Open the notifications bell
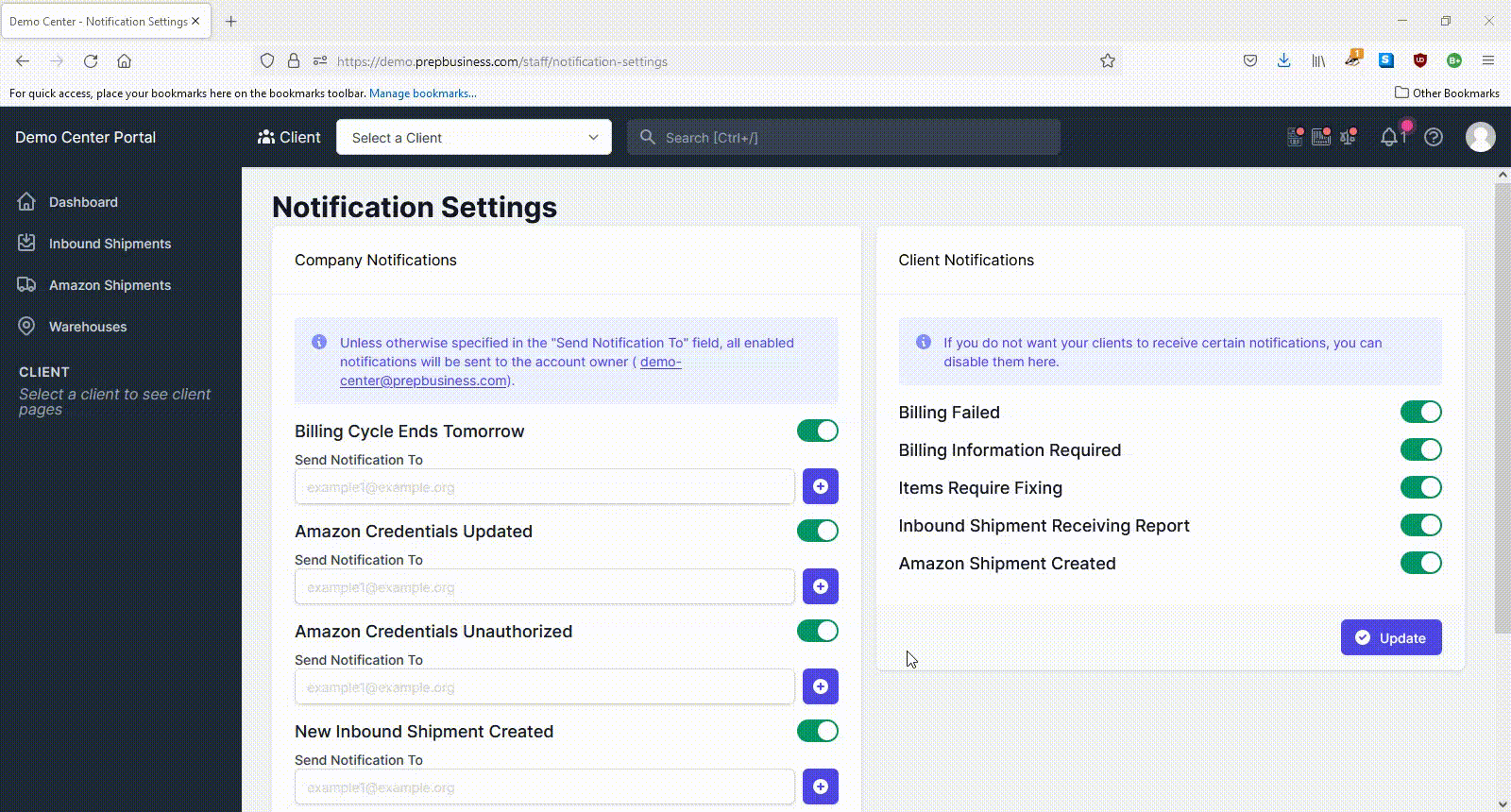1511x812 pixels. [1389, 137]
